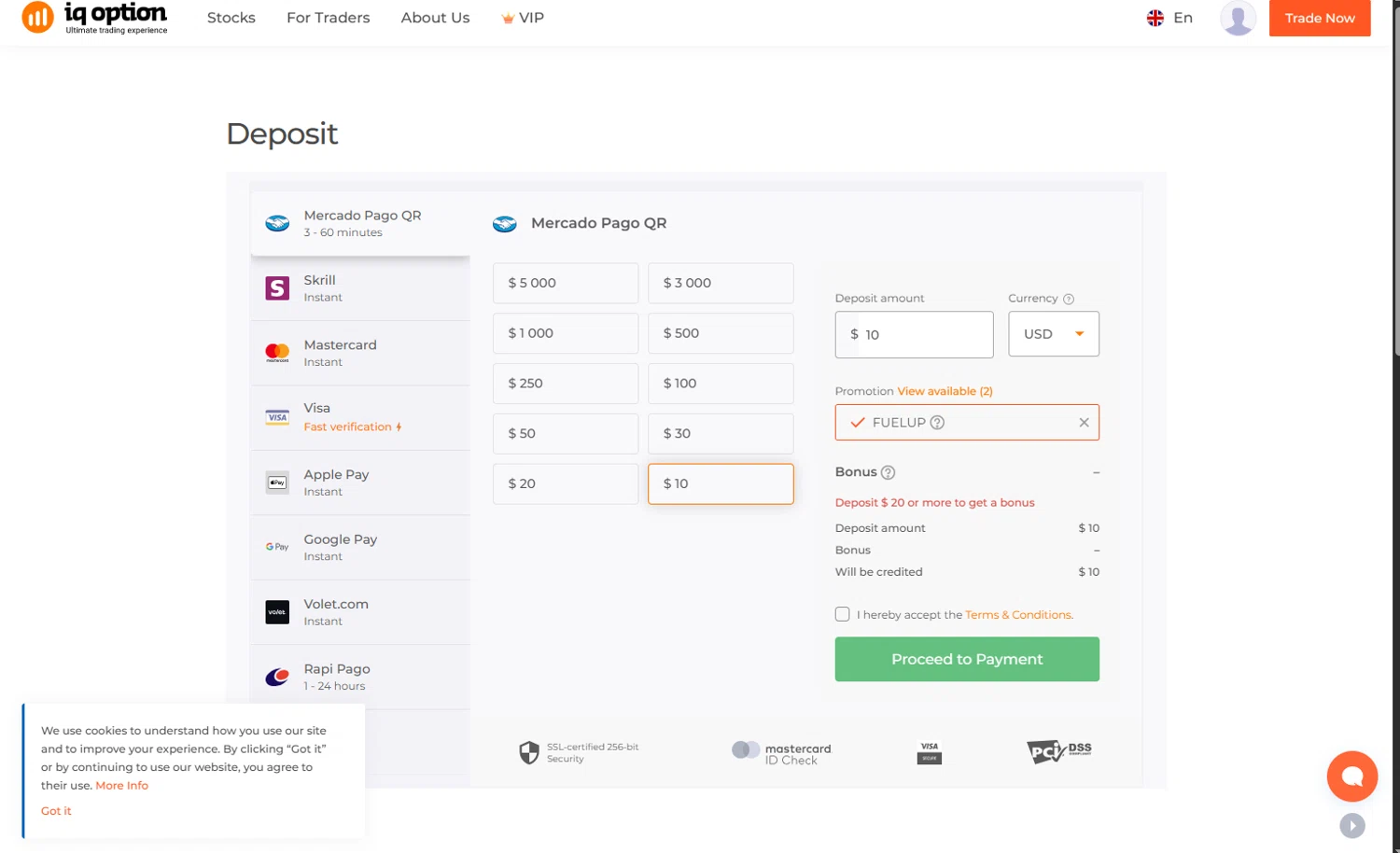Screen dimensions: 1400x853
Task: Select Mercado Pago QR payment method
Action: point(360,224)
